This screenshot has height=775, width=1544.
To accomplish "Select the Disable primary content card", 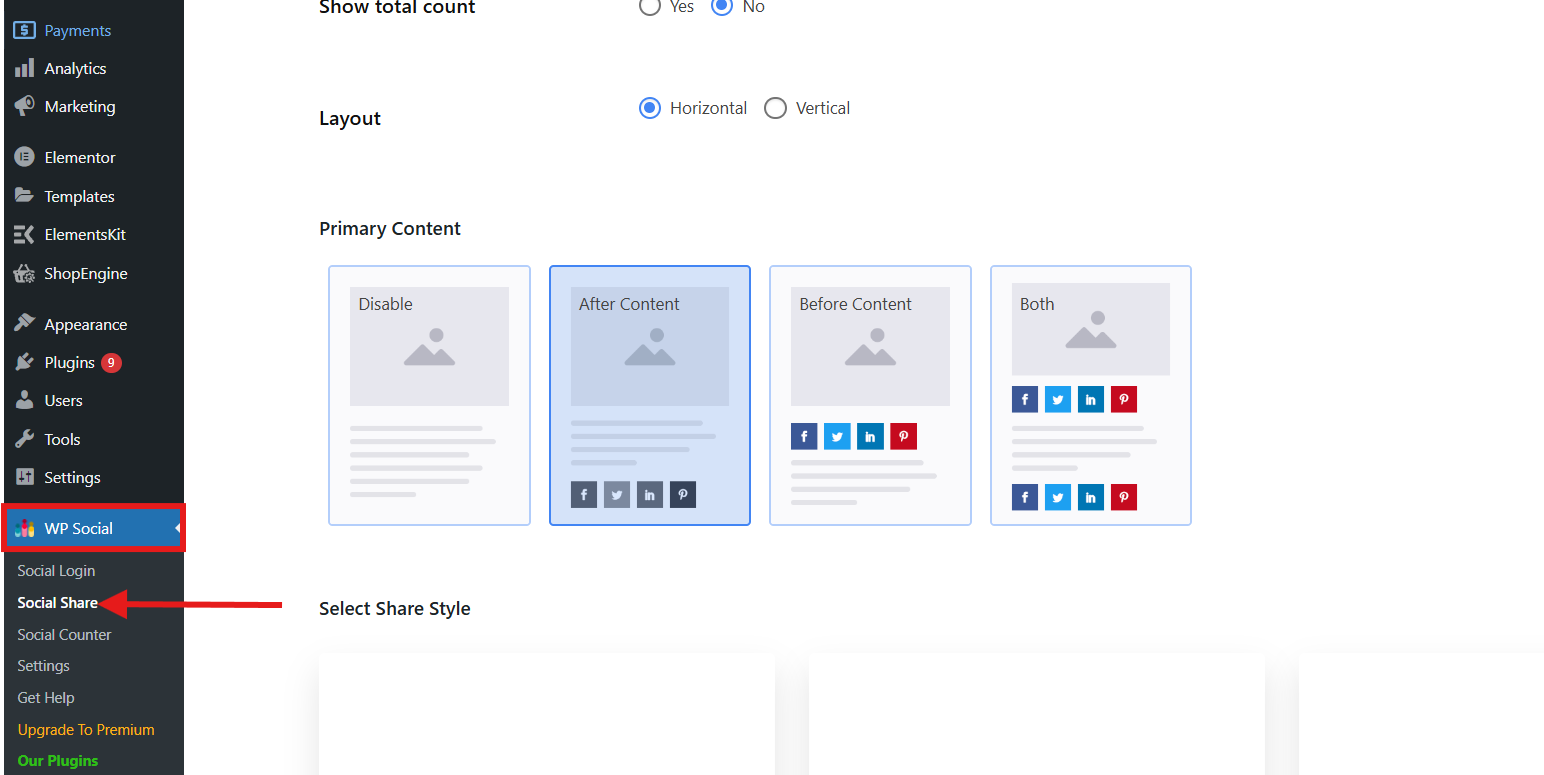I will click(429, 395).
